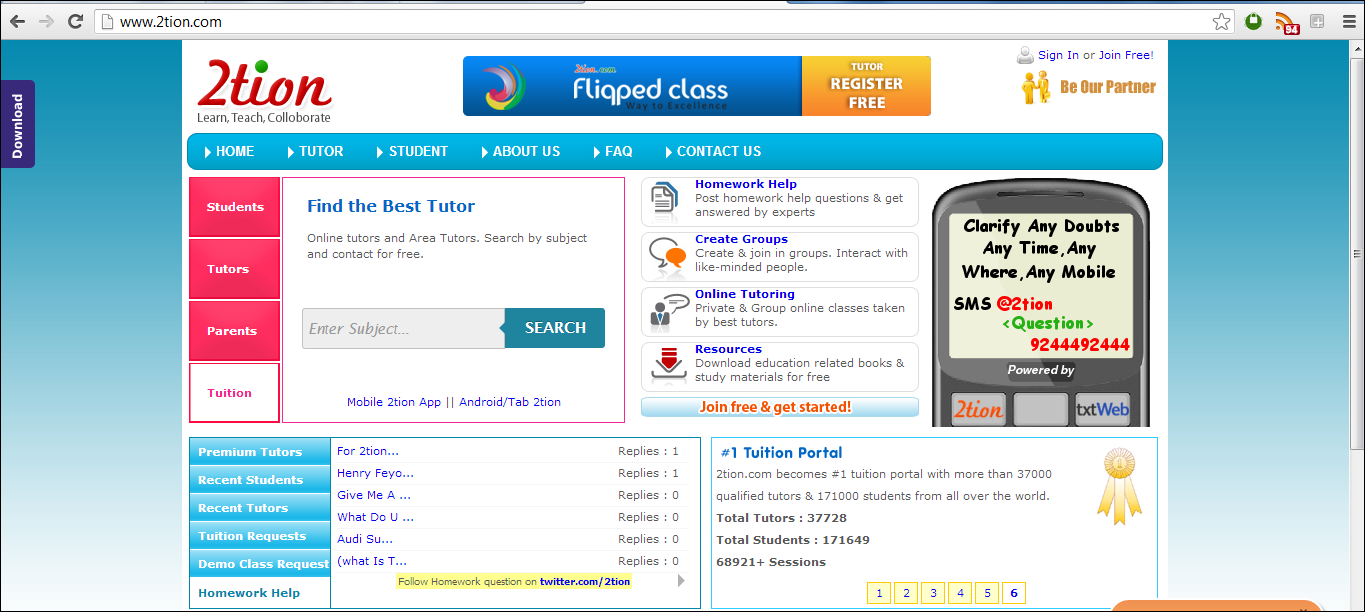Select the Tuition tab
The height and width of the screenshot is (612, 1365).
point(235,393)
